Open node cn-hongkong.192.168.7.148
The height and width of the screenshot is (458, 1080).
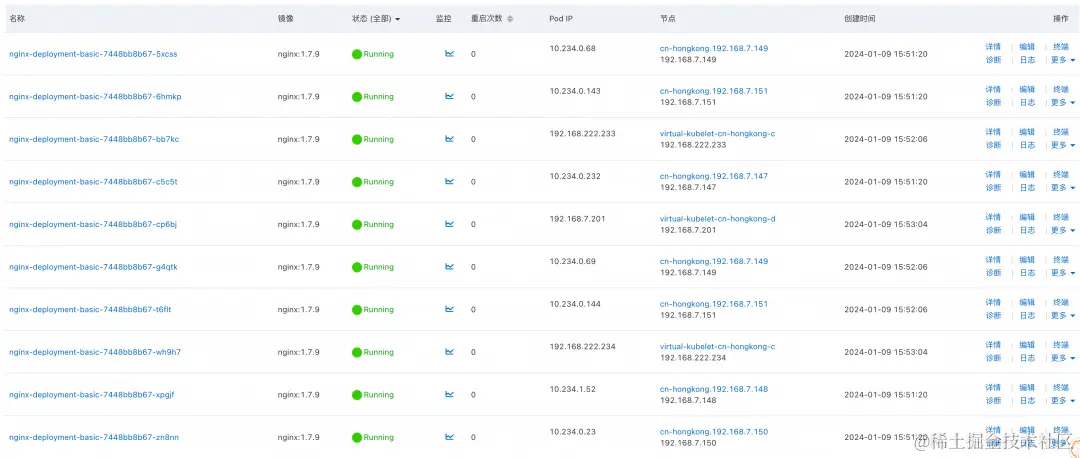click(714, 389)
